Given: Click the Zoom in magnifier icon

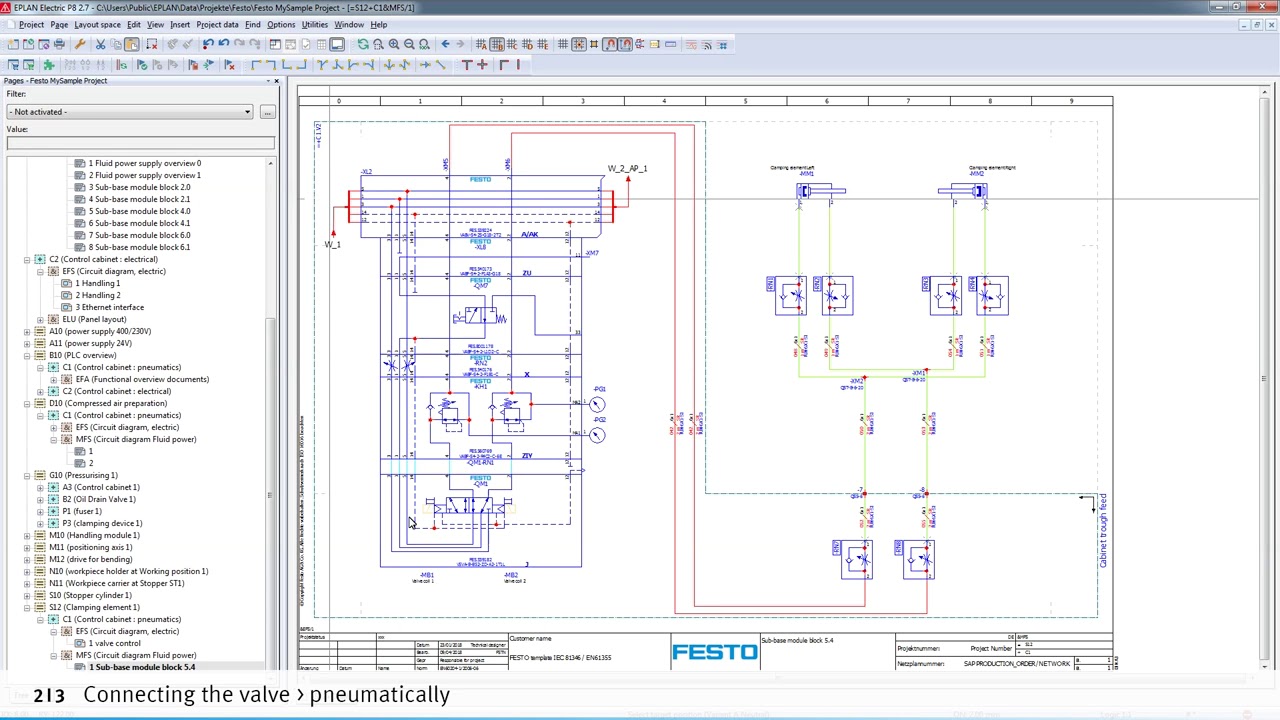Looking at the screenshot, I should point(394,44).
